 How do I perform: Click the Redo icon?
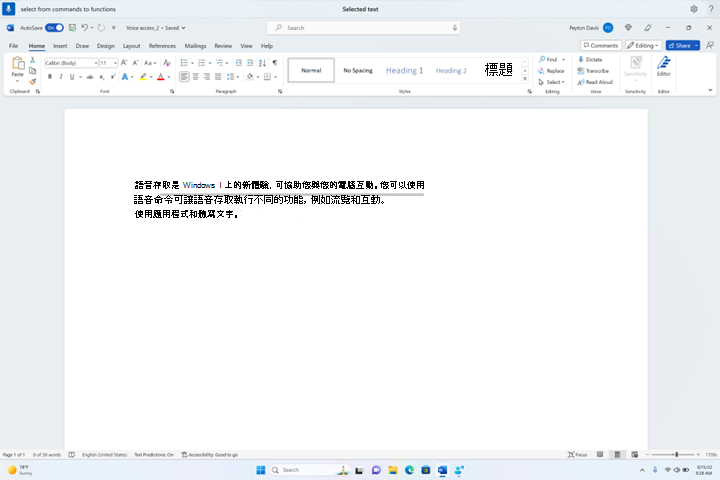click(101, 28)
